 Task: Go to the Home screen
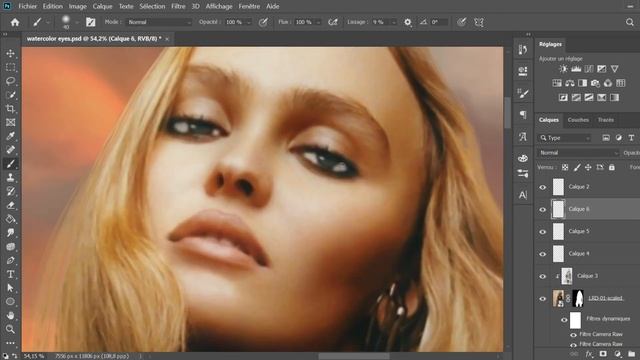pos(15,22)
